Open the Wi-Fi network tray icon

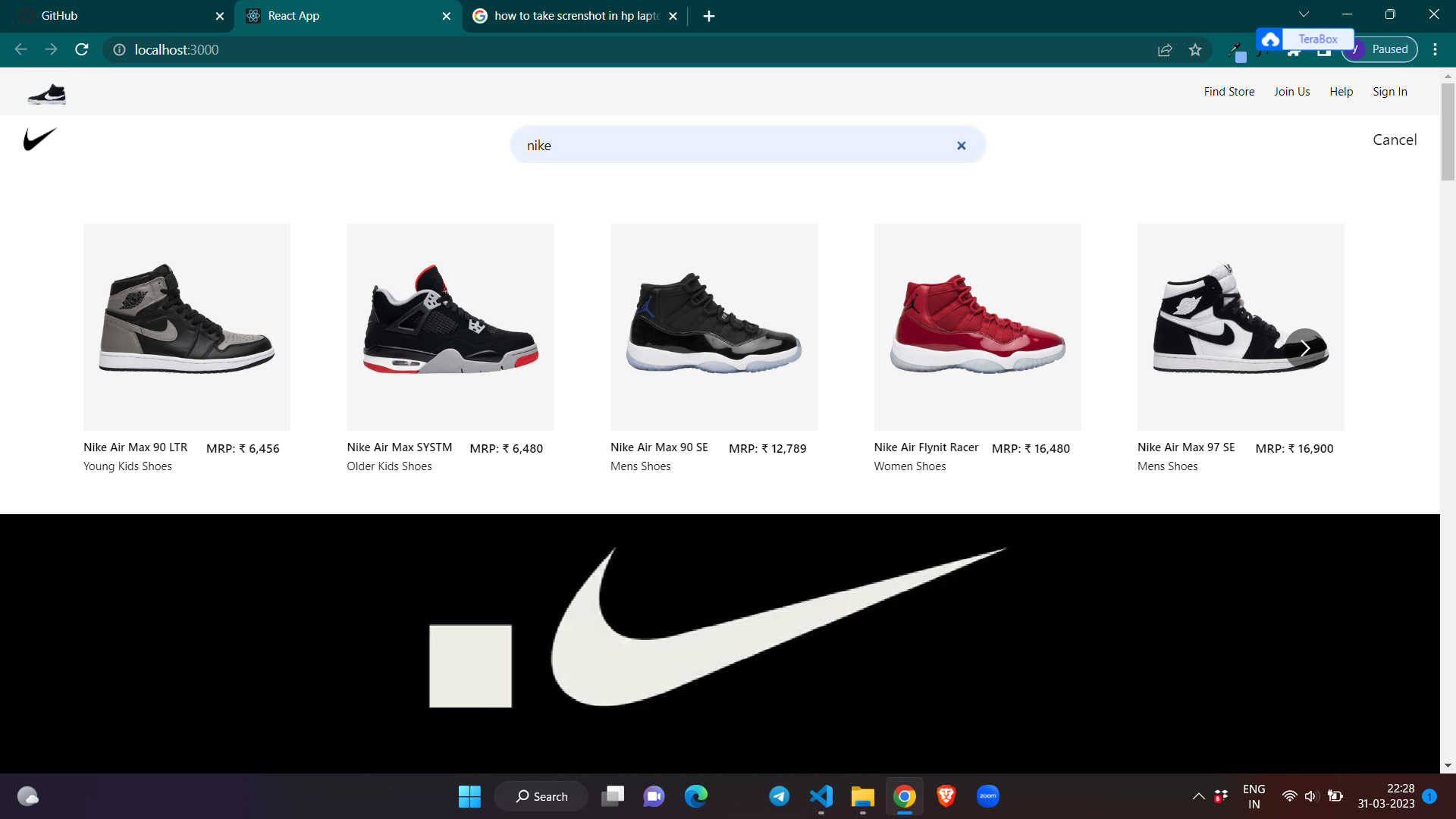point(1289,796)
